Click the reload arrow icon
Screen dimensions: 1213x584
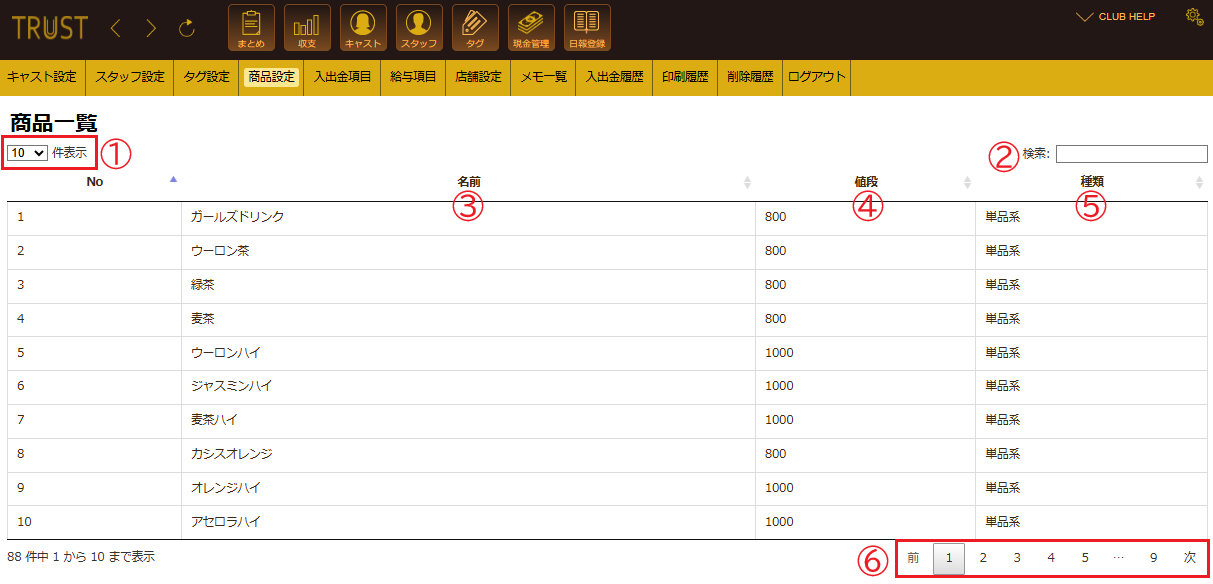coord(187,29)
